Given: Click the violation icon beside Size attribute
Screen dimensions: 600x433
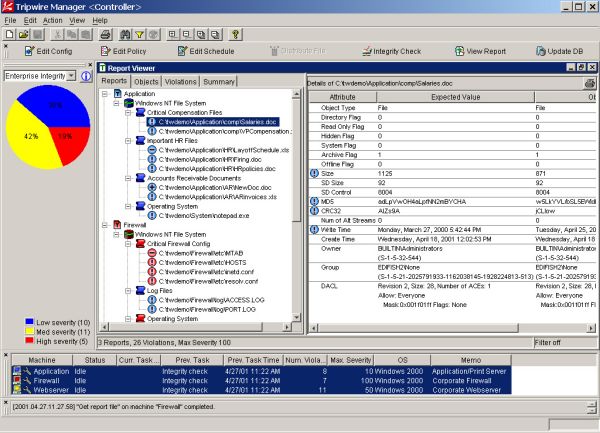Looking at the screenshot, I should [x=314, y=173].
